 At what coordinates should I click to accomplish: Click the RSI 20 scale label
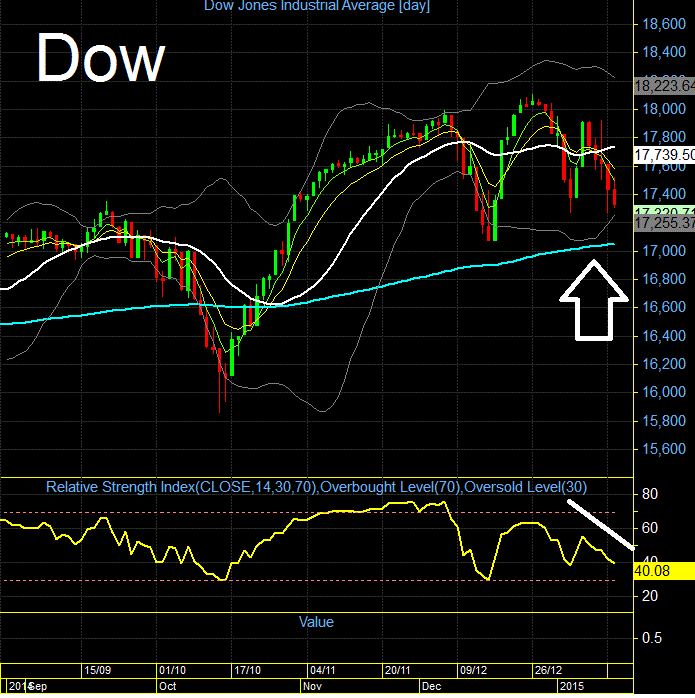coord(650,596)
